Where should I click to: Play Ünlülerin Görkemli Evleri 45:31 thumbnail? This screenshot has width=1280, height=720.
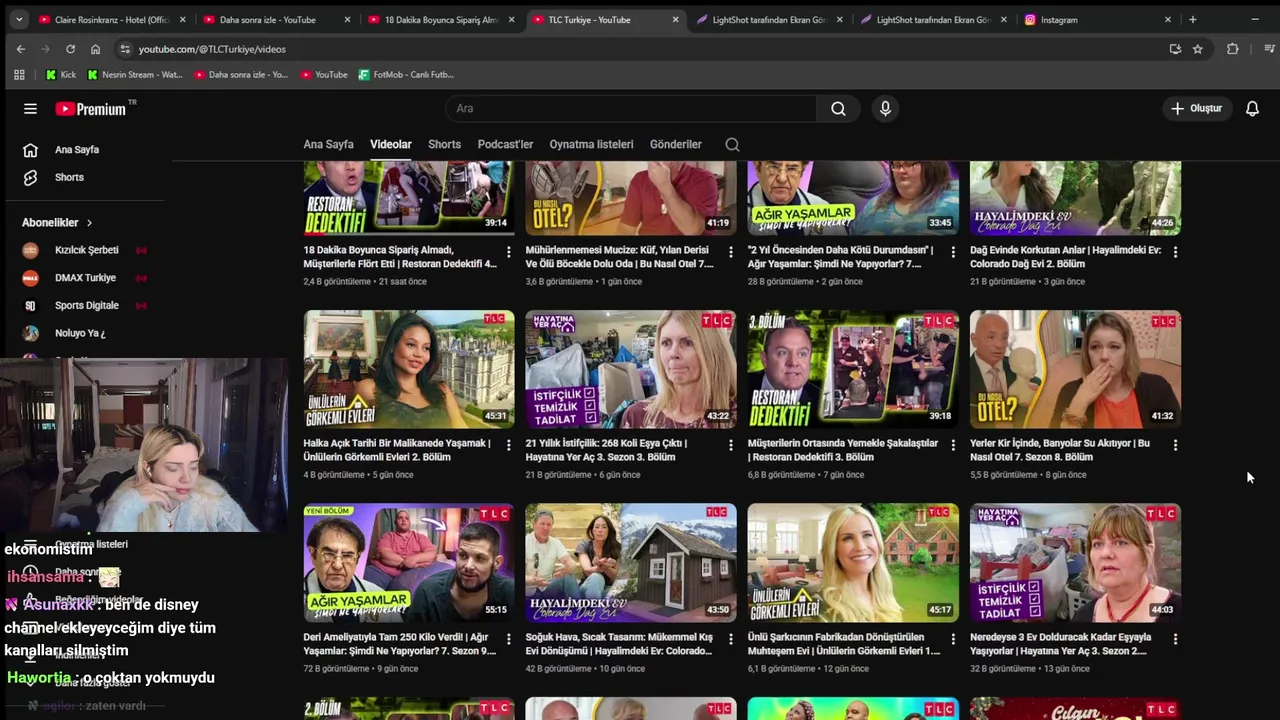409,369
